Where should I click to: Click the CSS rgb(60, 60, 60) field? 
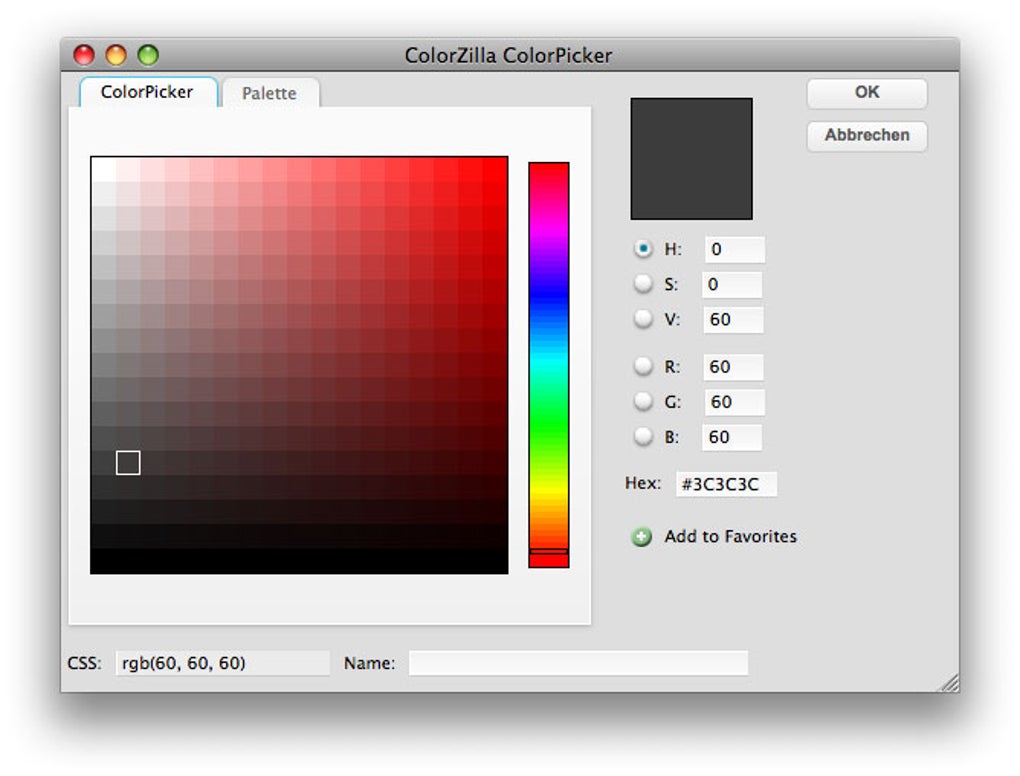220,662
